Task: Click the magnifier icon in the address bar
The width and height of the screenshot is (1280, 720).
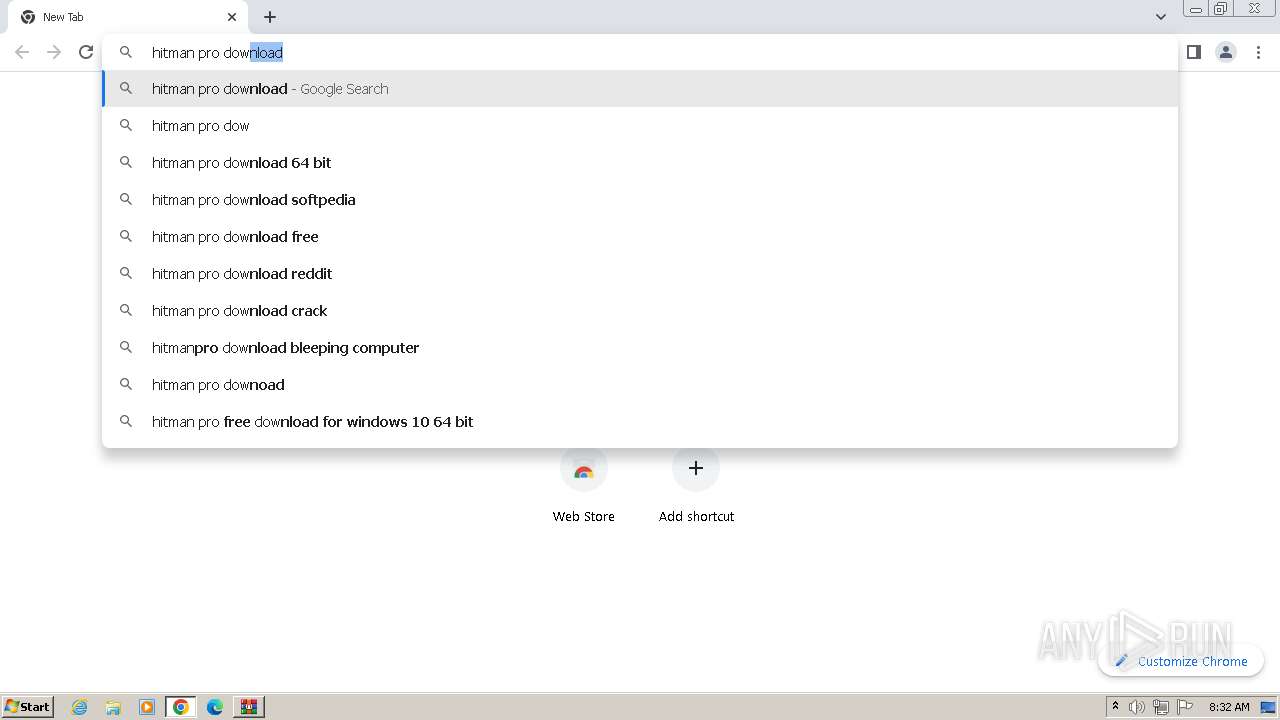Action: pyautogui.click(x=126, y=52)
